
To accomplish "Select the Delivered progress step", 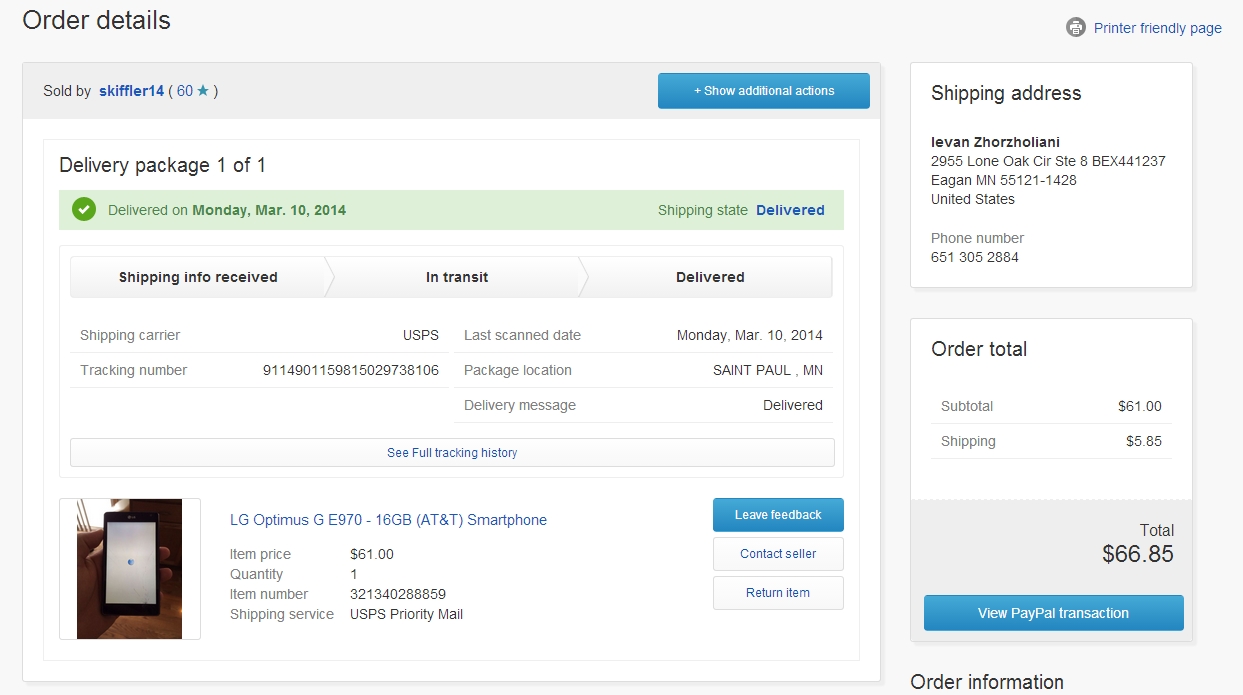I will pos(710,277).
